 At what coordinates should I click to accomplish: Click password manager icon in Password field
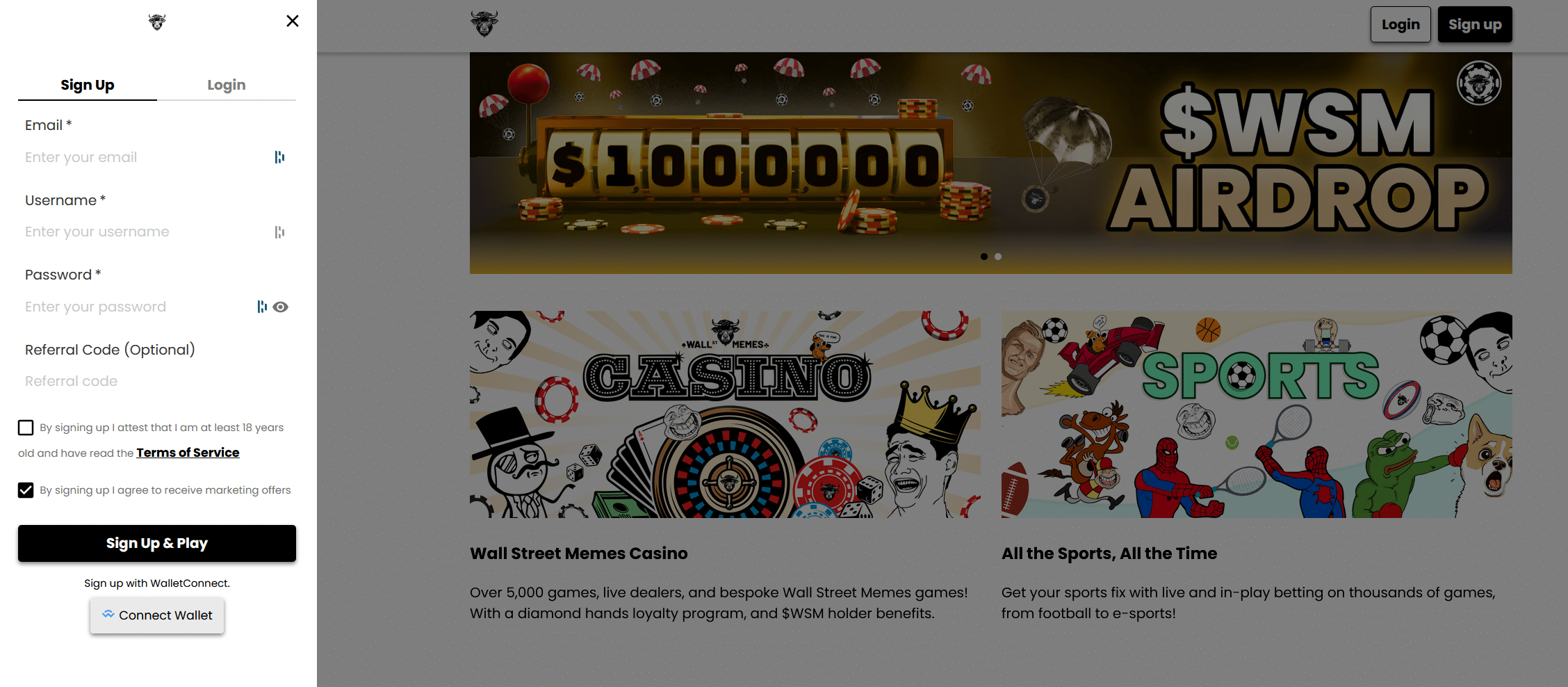(x=262, y=307)
